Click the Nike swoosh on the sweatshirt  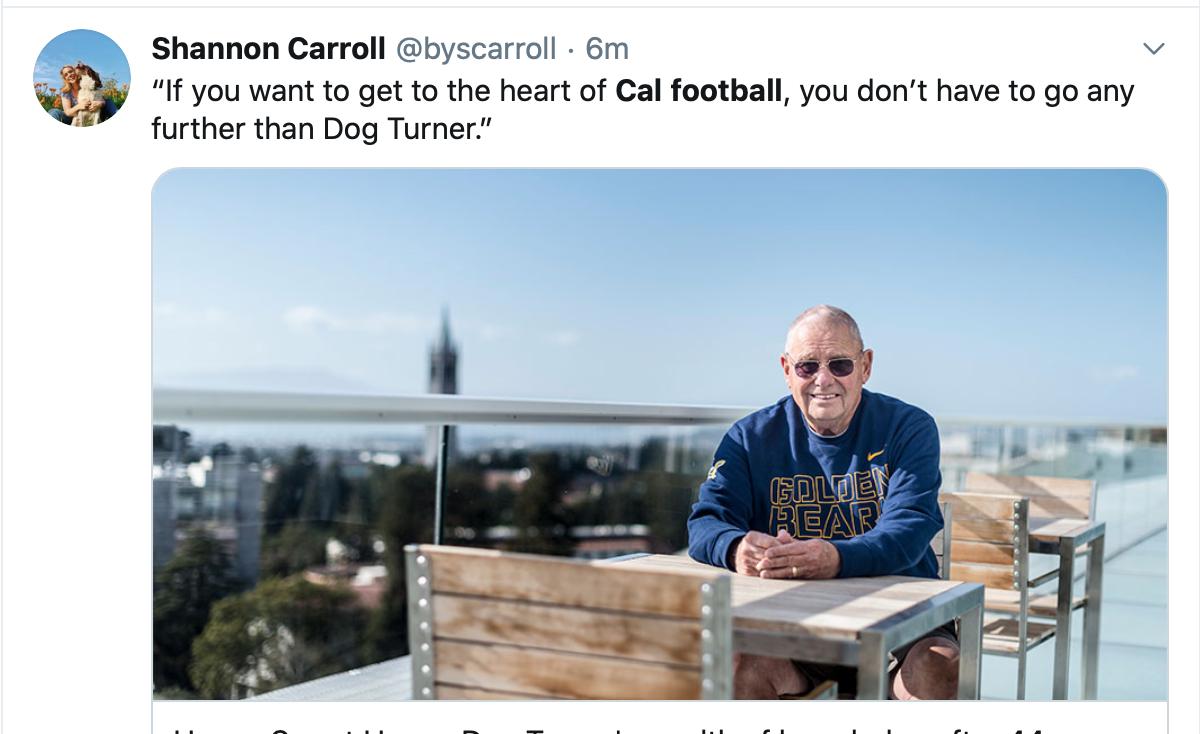coord(876,455)
